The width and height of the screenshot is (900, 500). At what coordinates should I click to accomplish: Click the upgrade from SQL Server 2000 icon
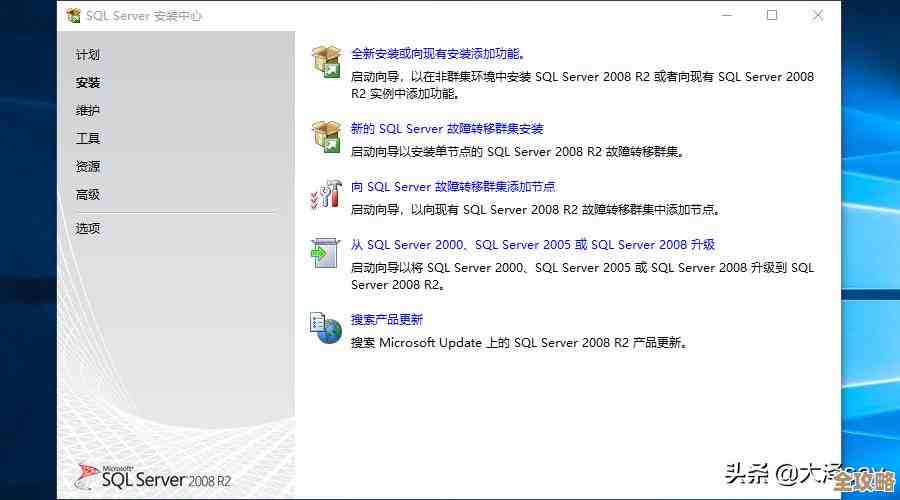coord(325,253)
